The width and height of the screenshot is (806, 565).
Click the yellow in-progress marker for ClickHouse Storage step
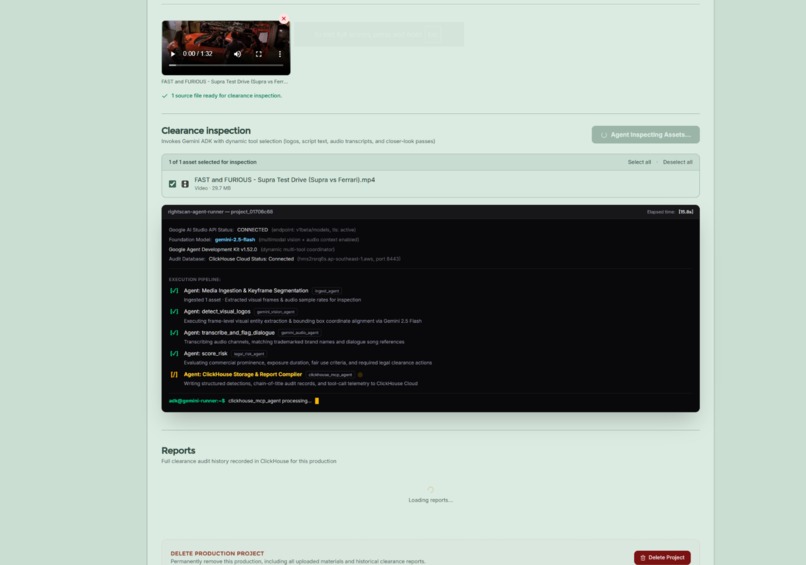[174, 374]
